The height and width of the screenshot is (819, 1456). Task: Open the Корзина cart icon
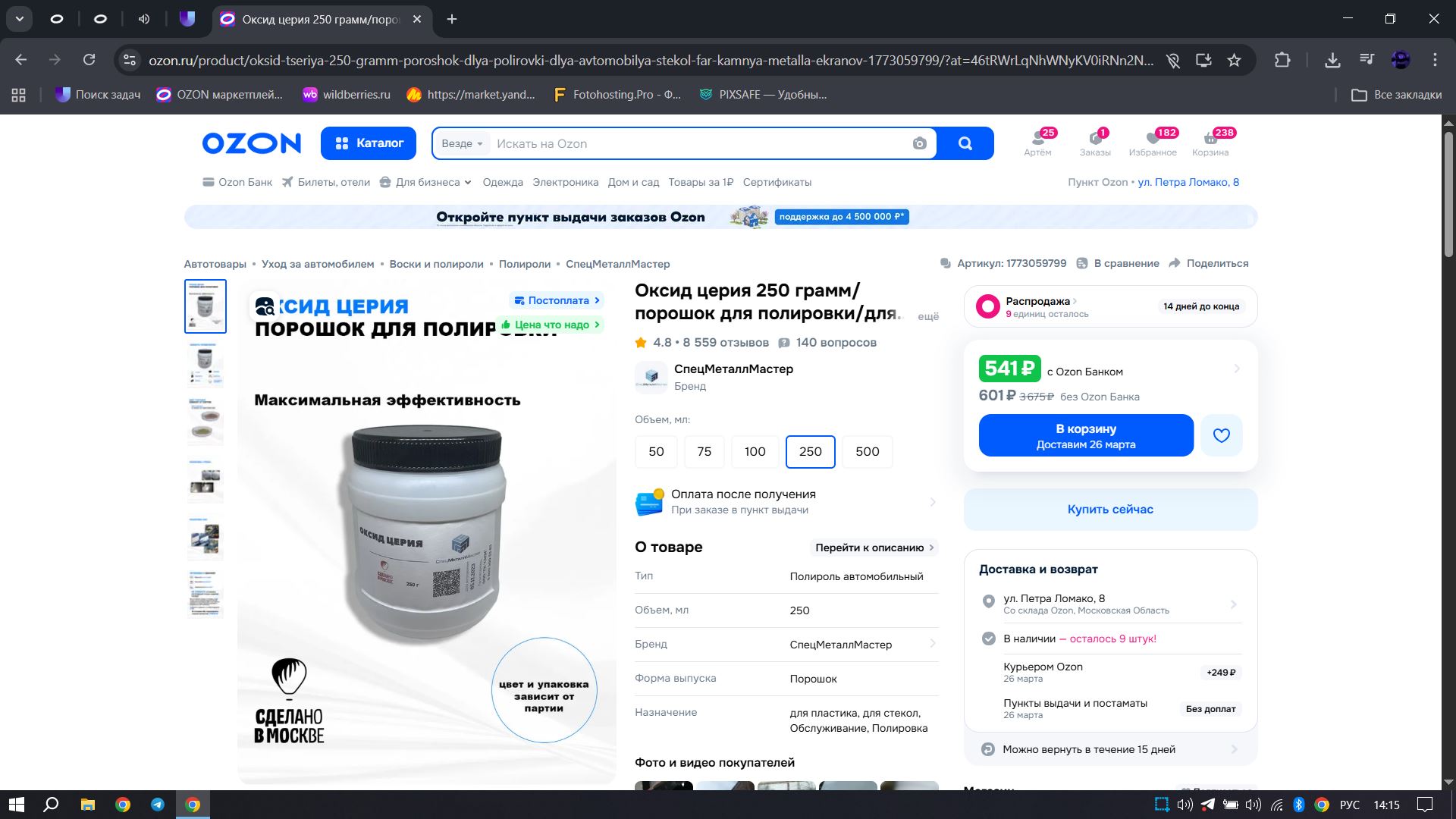(x=1210, y=142)
